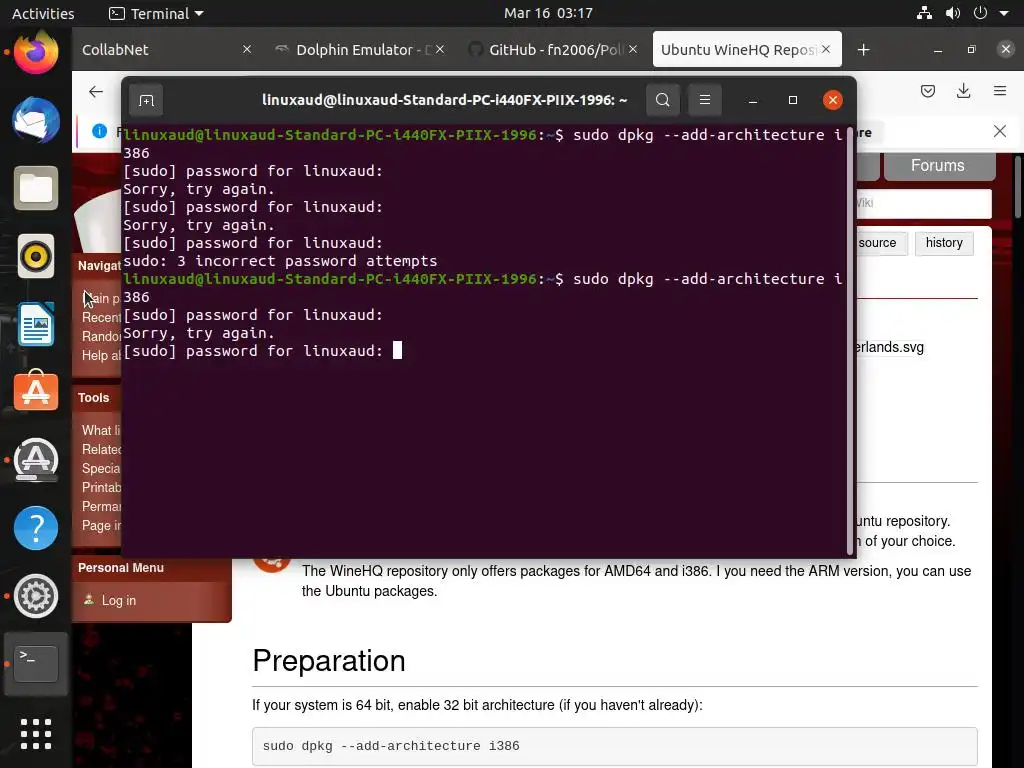Open Activities overview

point(43,13)
